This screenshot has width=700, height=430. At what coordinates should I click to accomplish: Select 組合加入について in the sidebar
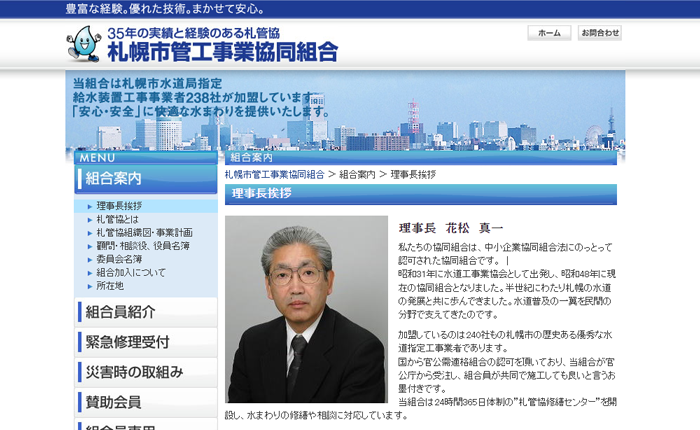click(x=131, y=272)
